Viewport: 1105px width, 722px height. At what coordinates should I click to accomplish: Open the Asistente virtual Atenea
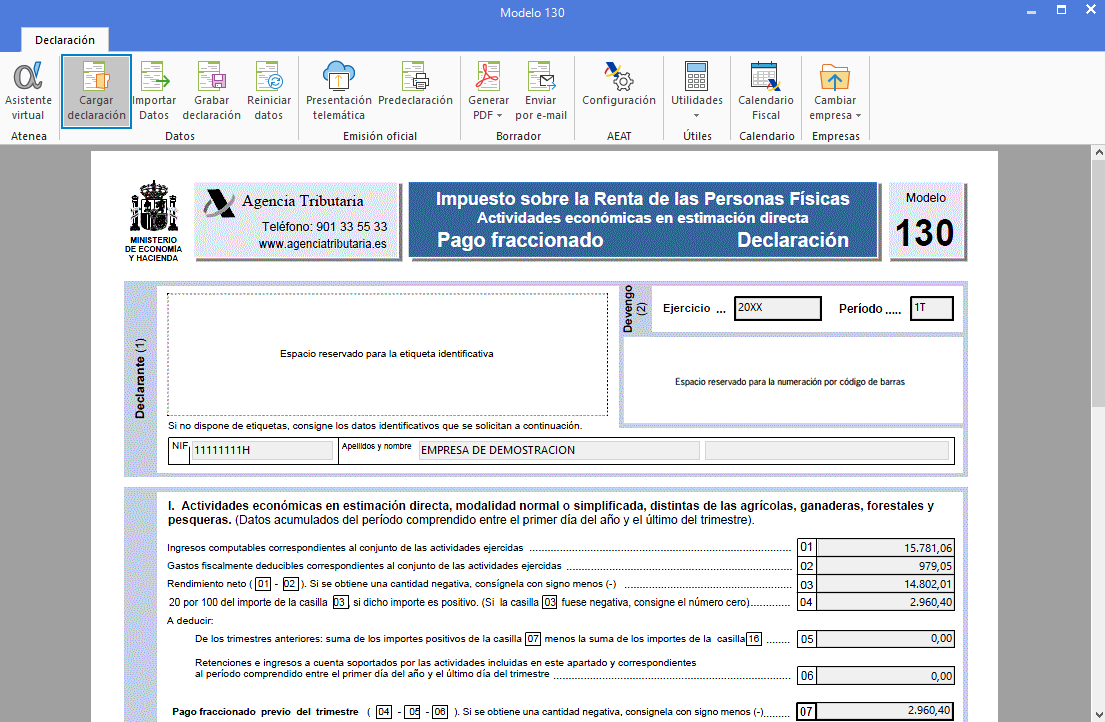29,91
